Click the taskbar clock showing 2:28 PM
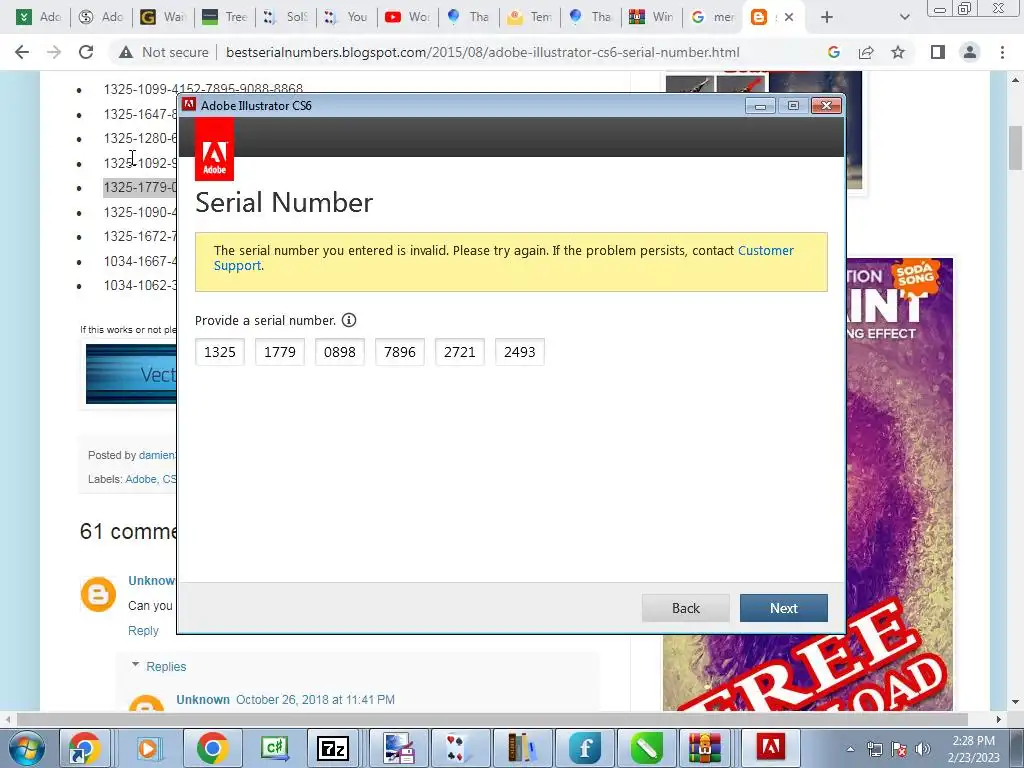 click(x=974, y=748)
